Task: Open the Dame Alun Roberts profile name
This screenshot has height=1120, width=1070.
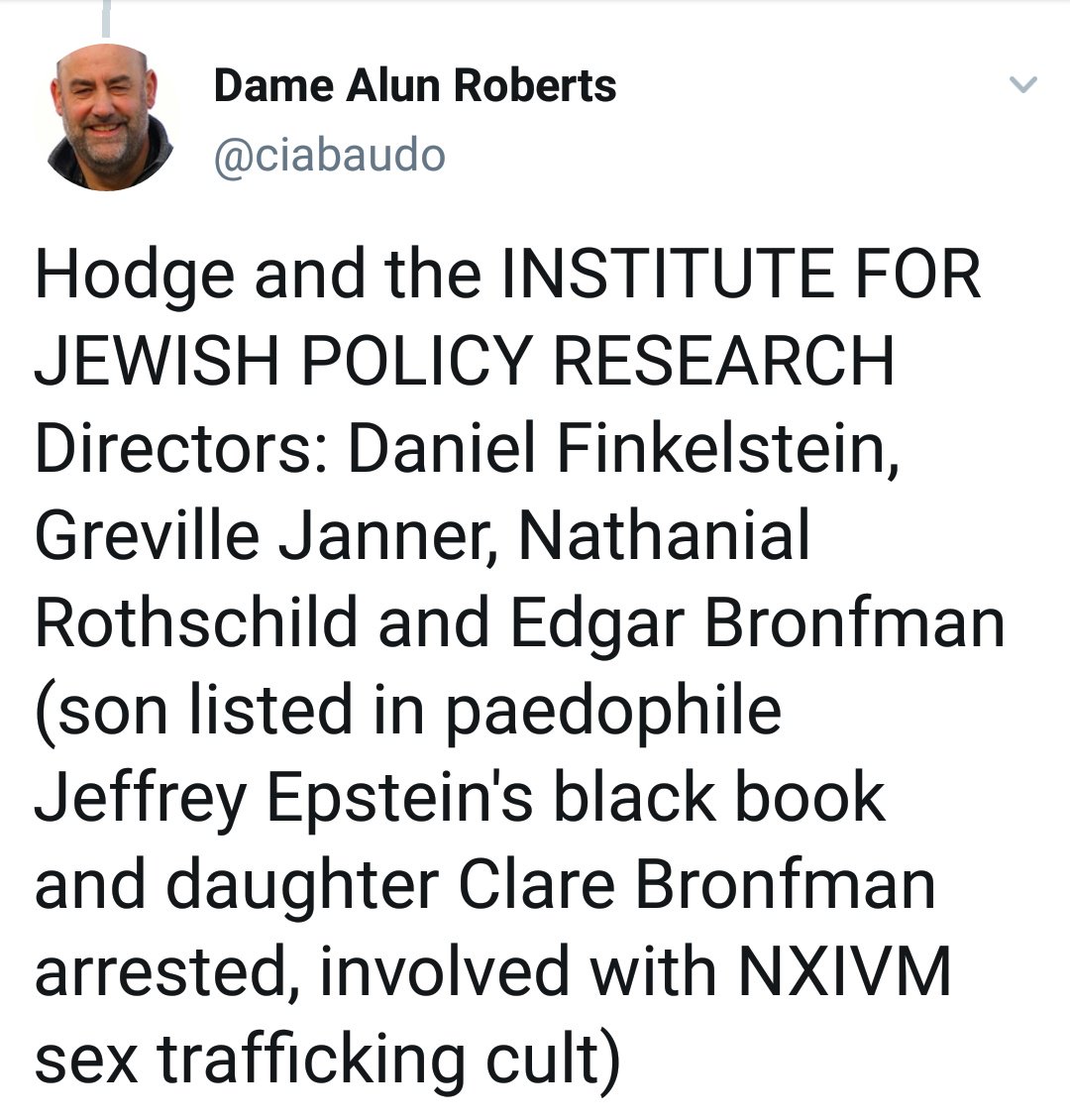Action: 414,86
